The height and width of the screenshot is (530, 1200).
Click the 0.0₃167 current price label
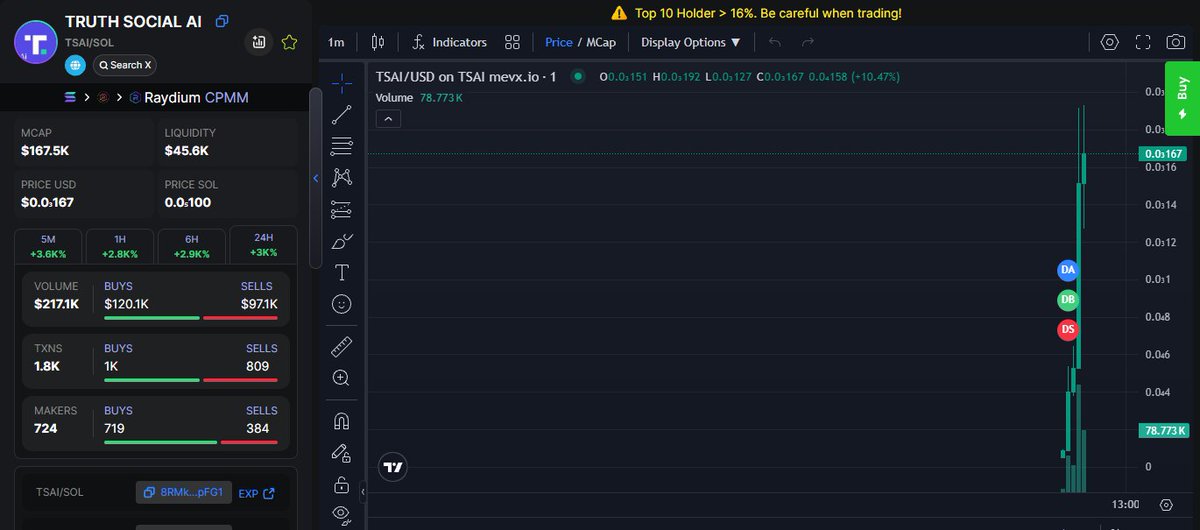click(x=1162, y=154)
